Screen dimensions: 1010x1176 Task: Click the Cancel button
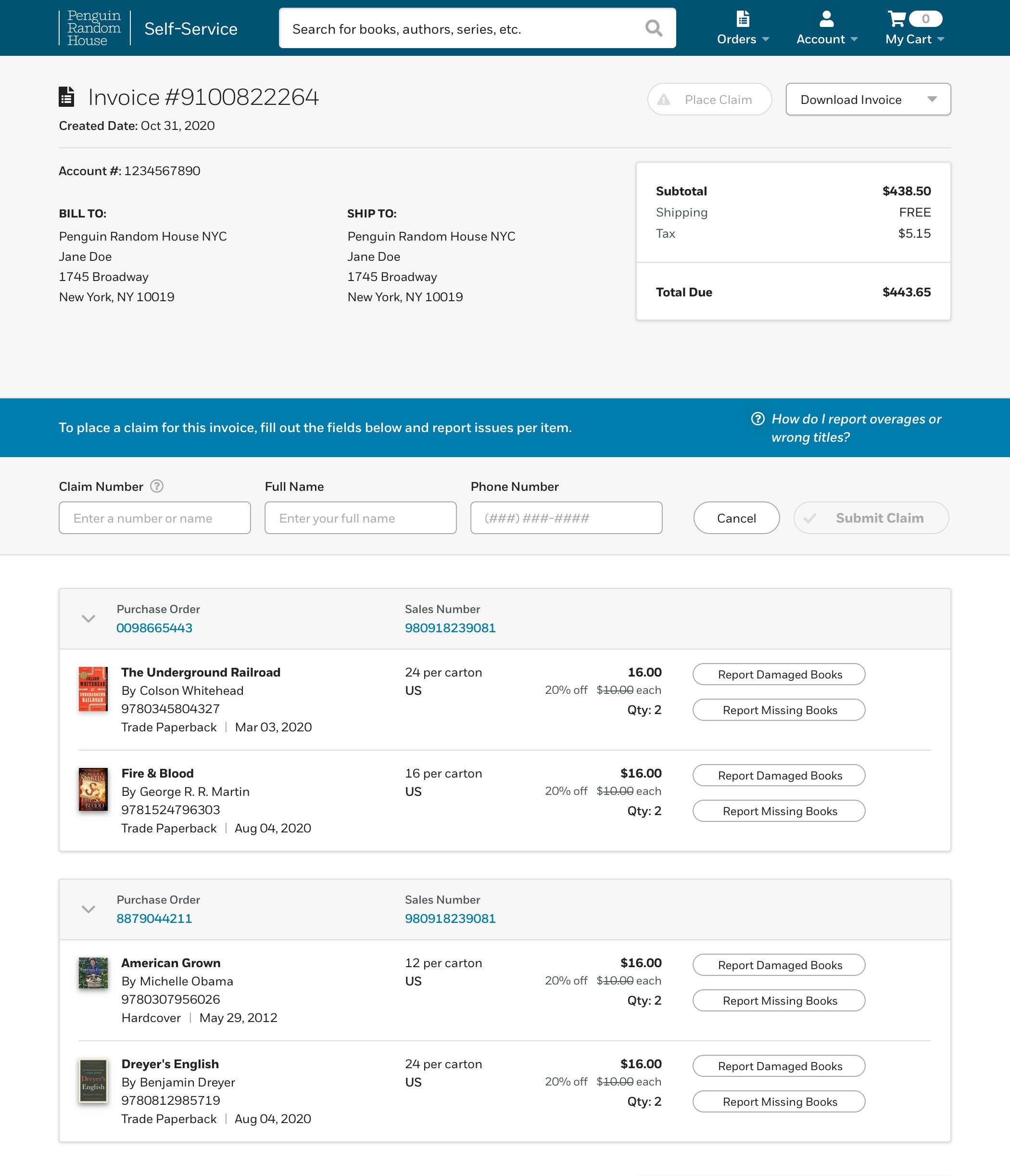pyautogui.click(x=736, y=518)
